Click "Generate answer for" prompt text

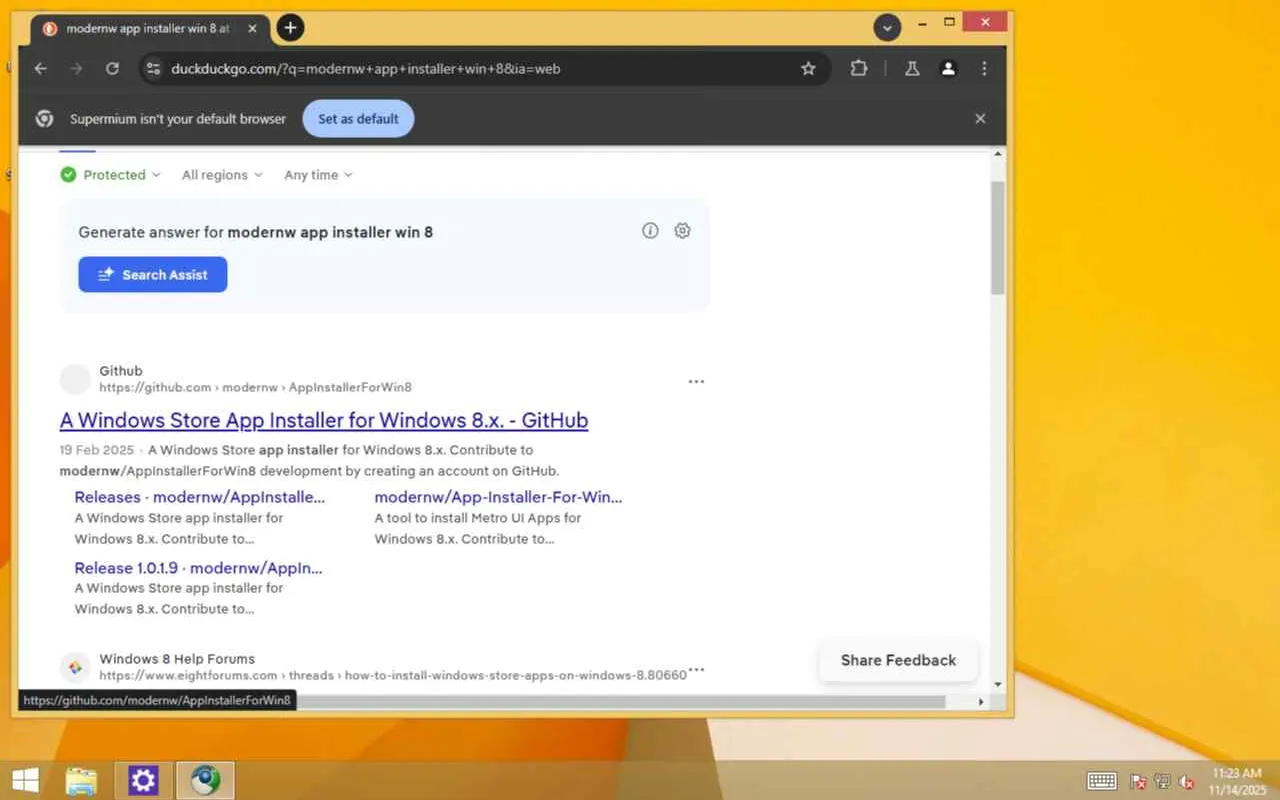pyautogui.click(x=151, y=232)
